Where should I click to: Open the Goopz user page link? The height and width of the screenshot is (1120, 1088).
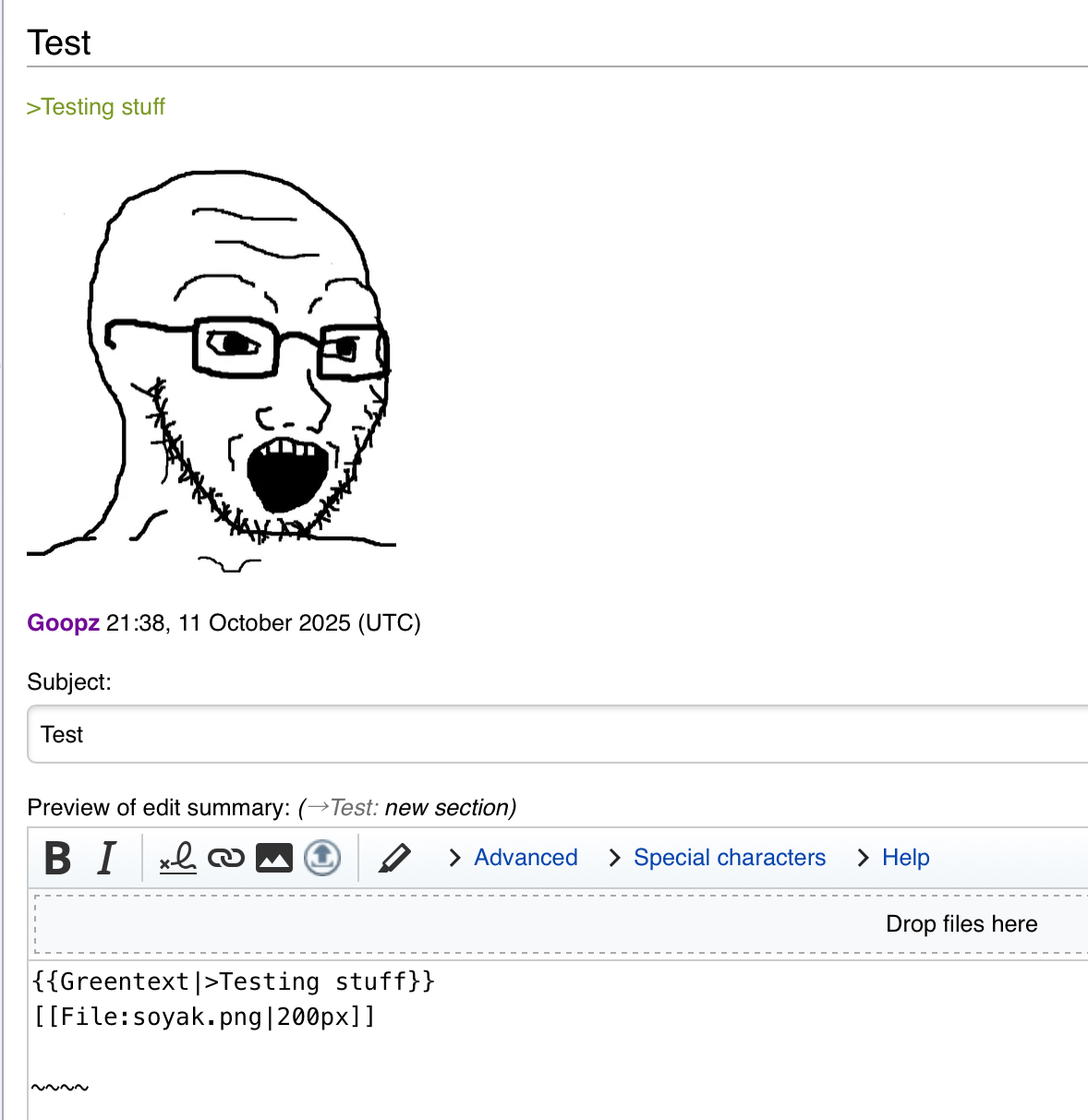click(63, 623)
